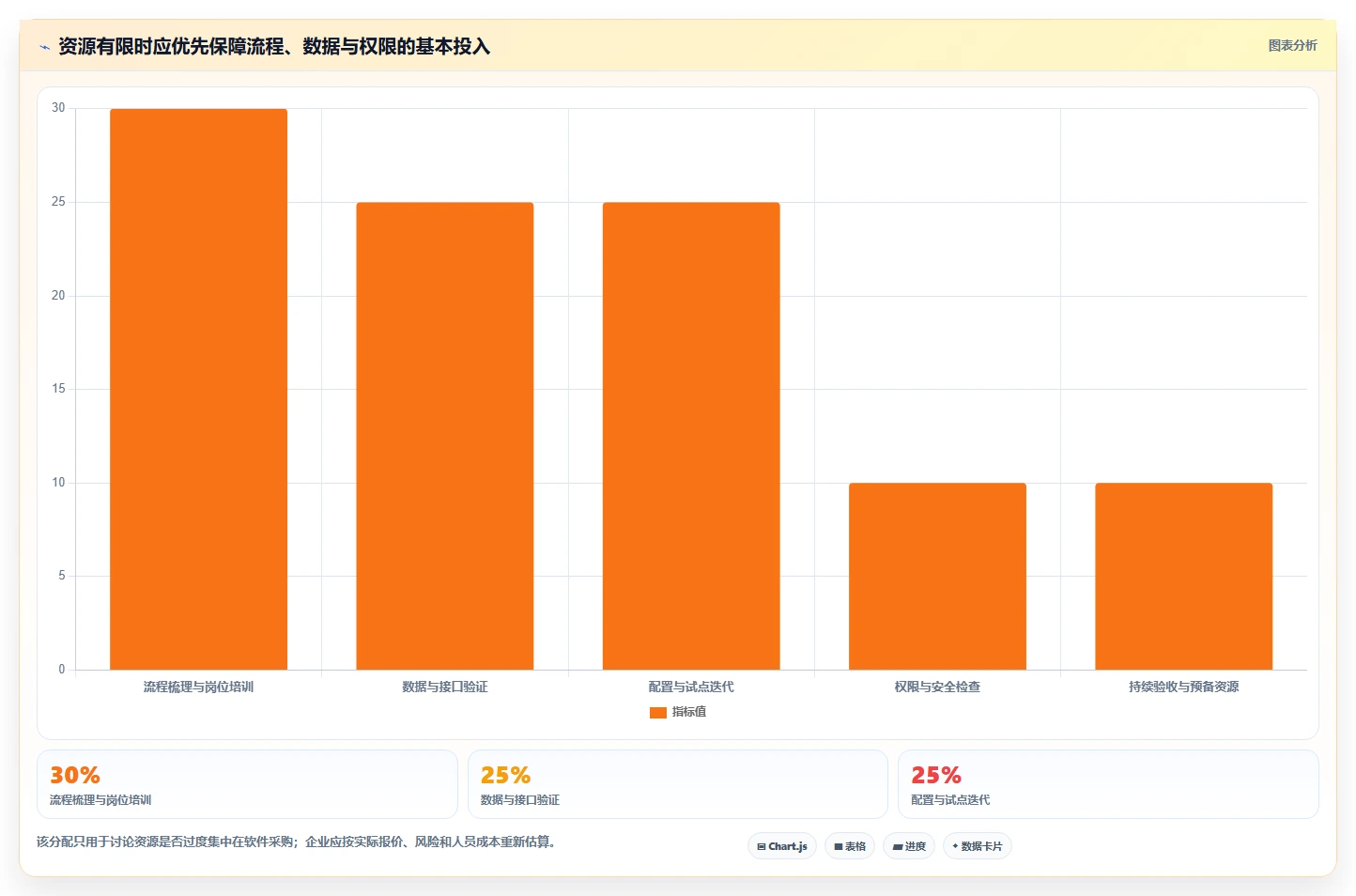Viewport: 1356px width, 896px height.
Task: Open the 25% 数据与接口验证 card
Action: (678, 784)
